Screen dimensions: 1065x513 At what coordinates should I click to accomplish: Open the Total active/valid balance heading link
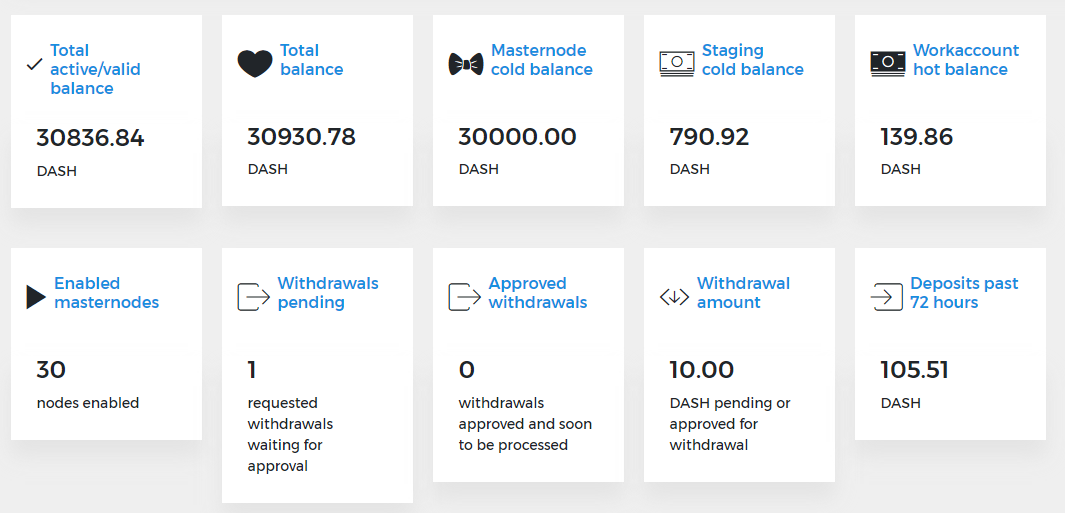[x=95, y=69]
